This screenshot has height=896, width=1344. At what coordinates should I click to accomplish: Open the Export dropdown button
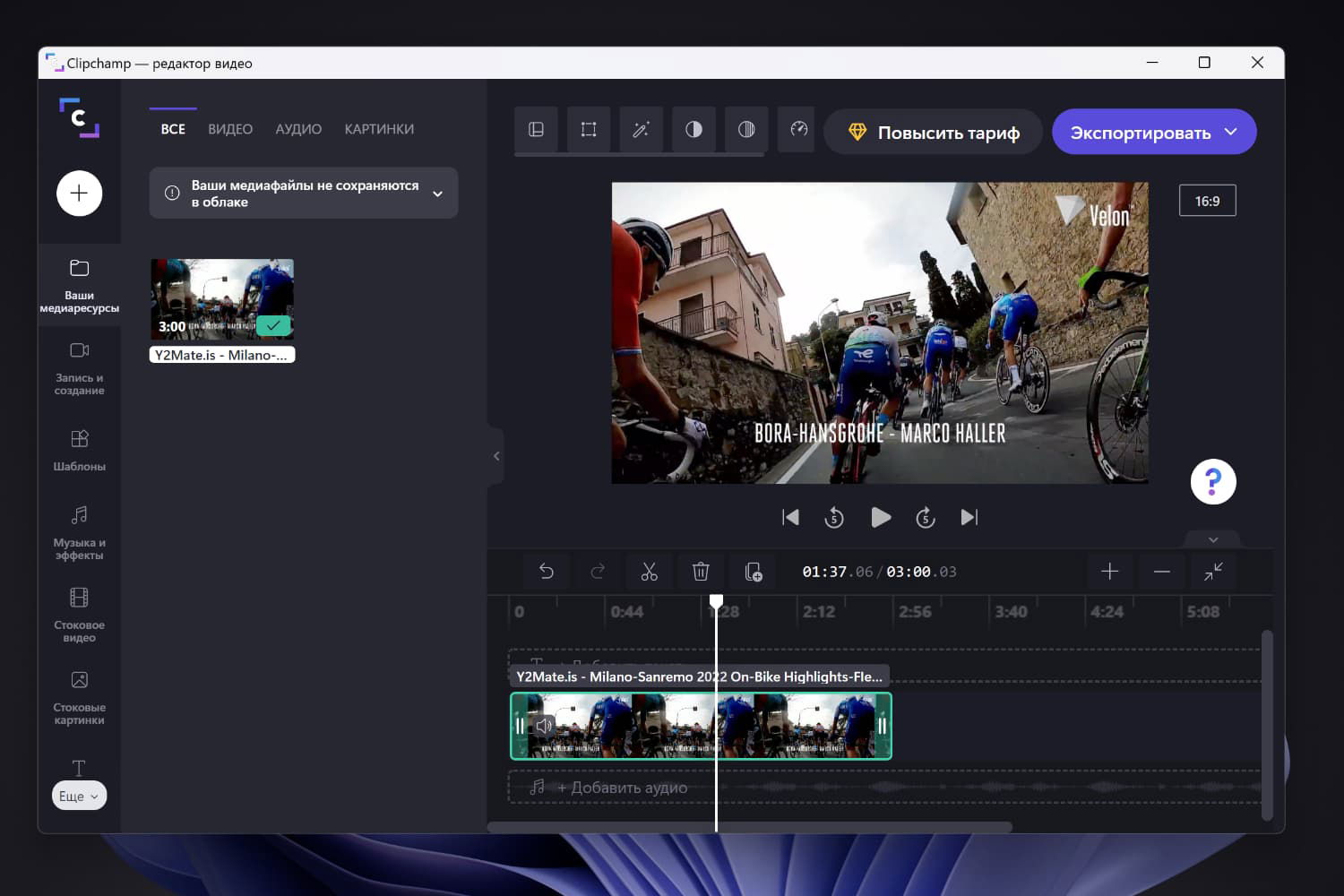[1153, 133]
